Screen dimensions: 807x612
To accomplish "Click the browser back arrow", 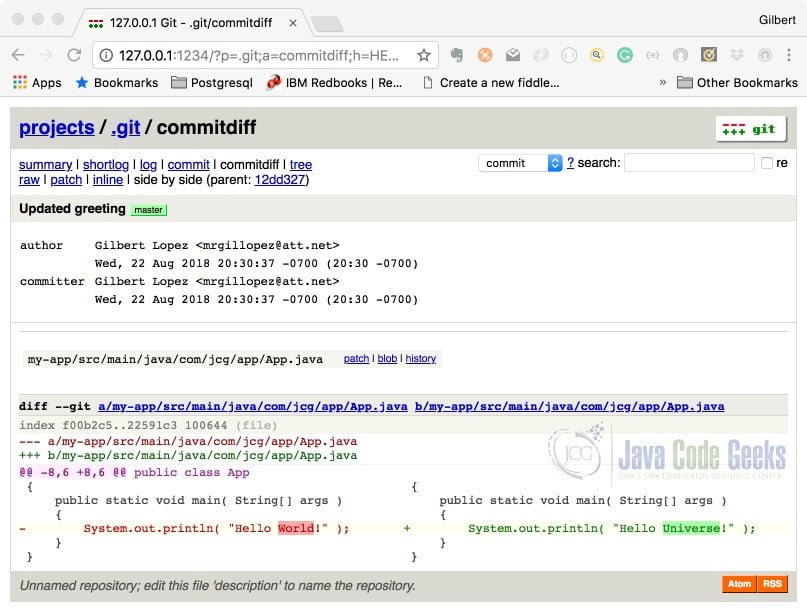I will click(x=18, y=55).
